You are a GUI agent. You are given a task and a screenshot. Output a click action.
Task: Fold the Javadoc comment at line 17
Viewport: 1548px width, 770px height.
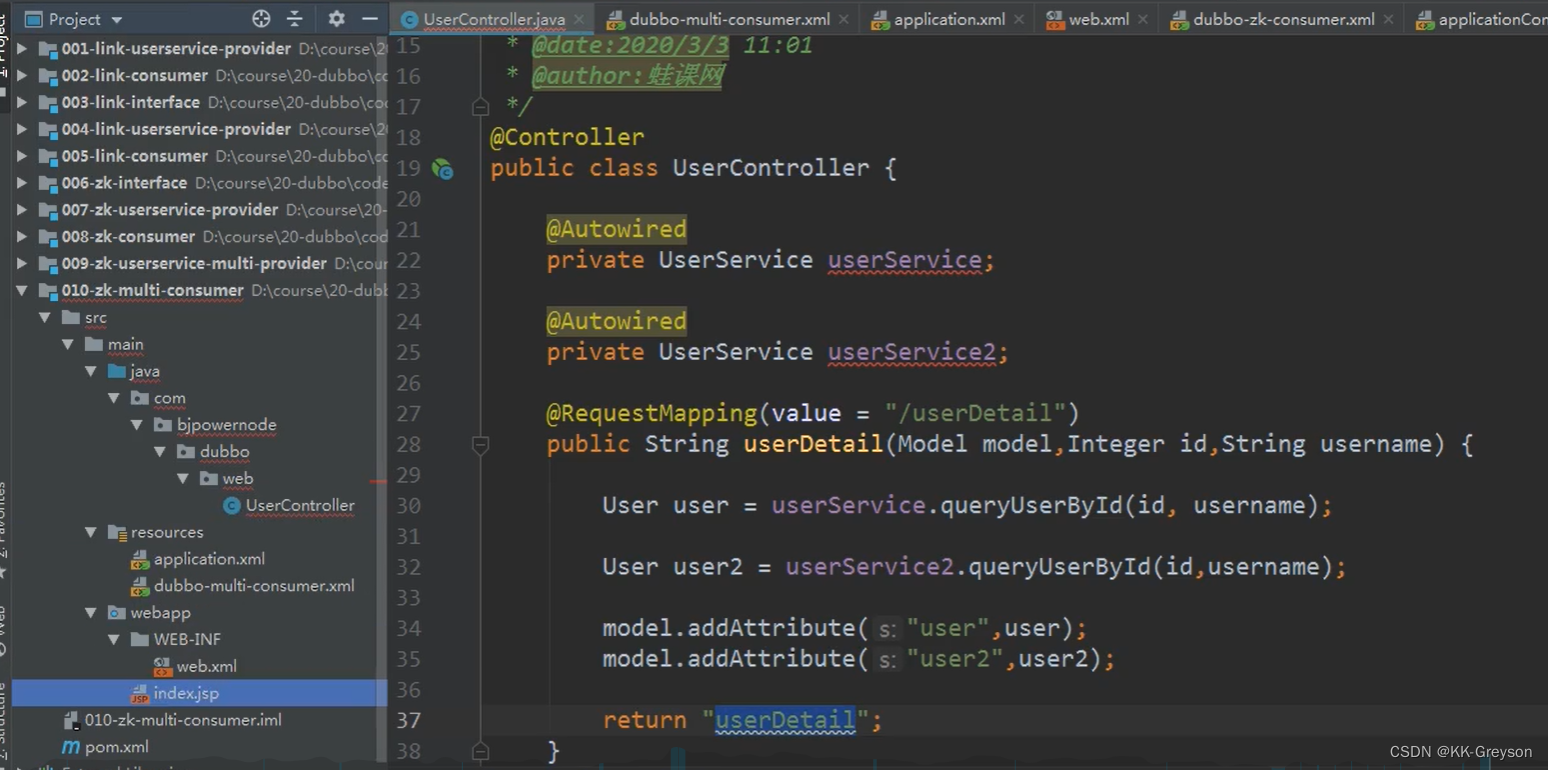point(480,106)
